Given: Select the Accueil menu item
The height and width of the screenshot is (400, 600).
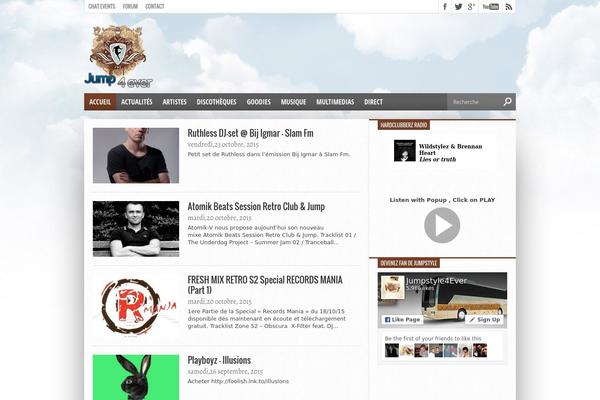Looking at the screenshot, I should tap(100, 102).
